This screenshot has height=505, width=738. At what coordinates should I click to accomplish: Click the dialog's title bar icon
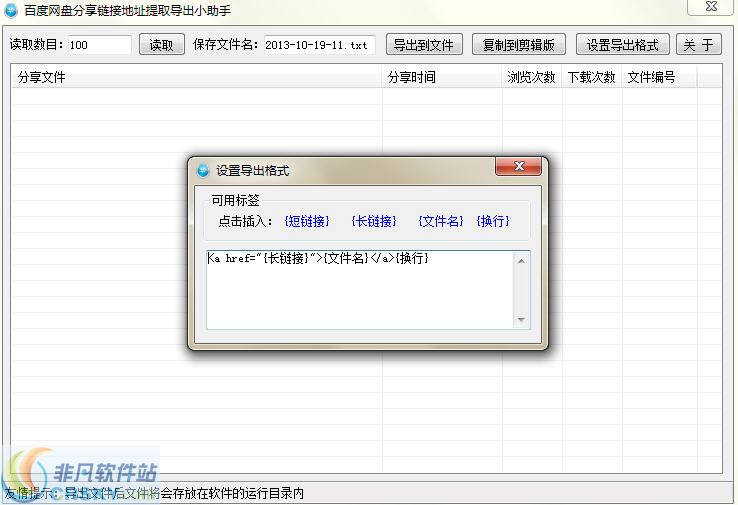(x=203, y=170)
